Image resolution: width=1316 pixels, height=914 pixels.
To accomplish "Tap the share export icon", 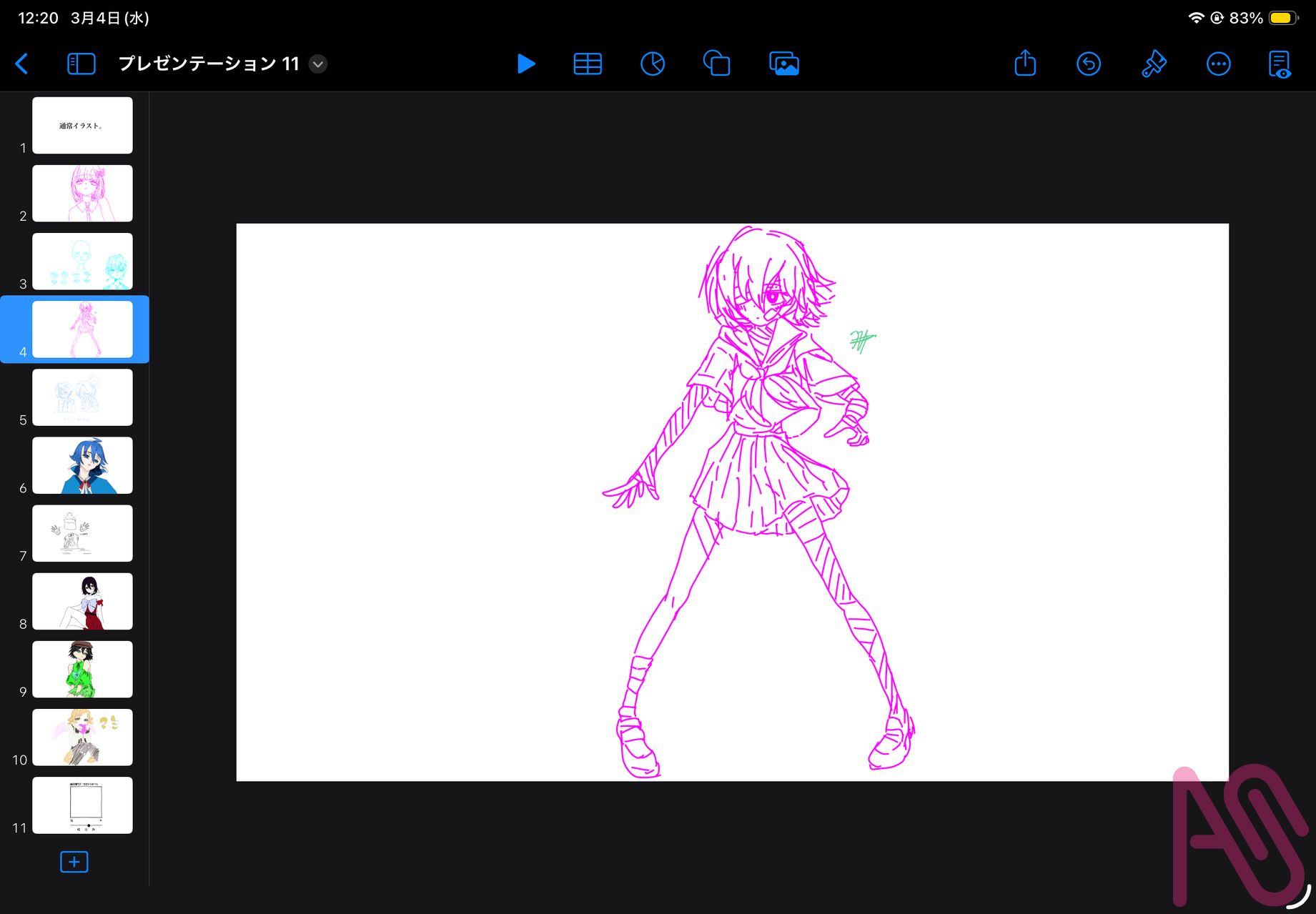I will click(x=1025, y=64).
